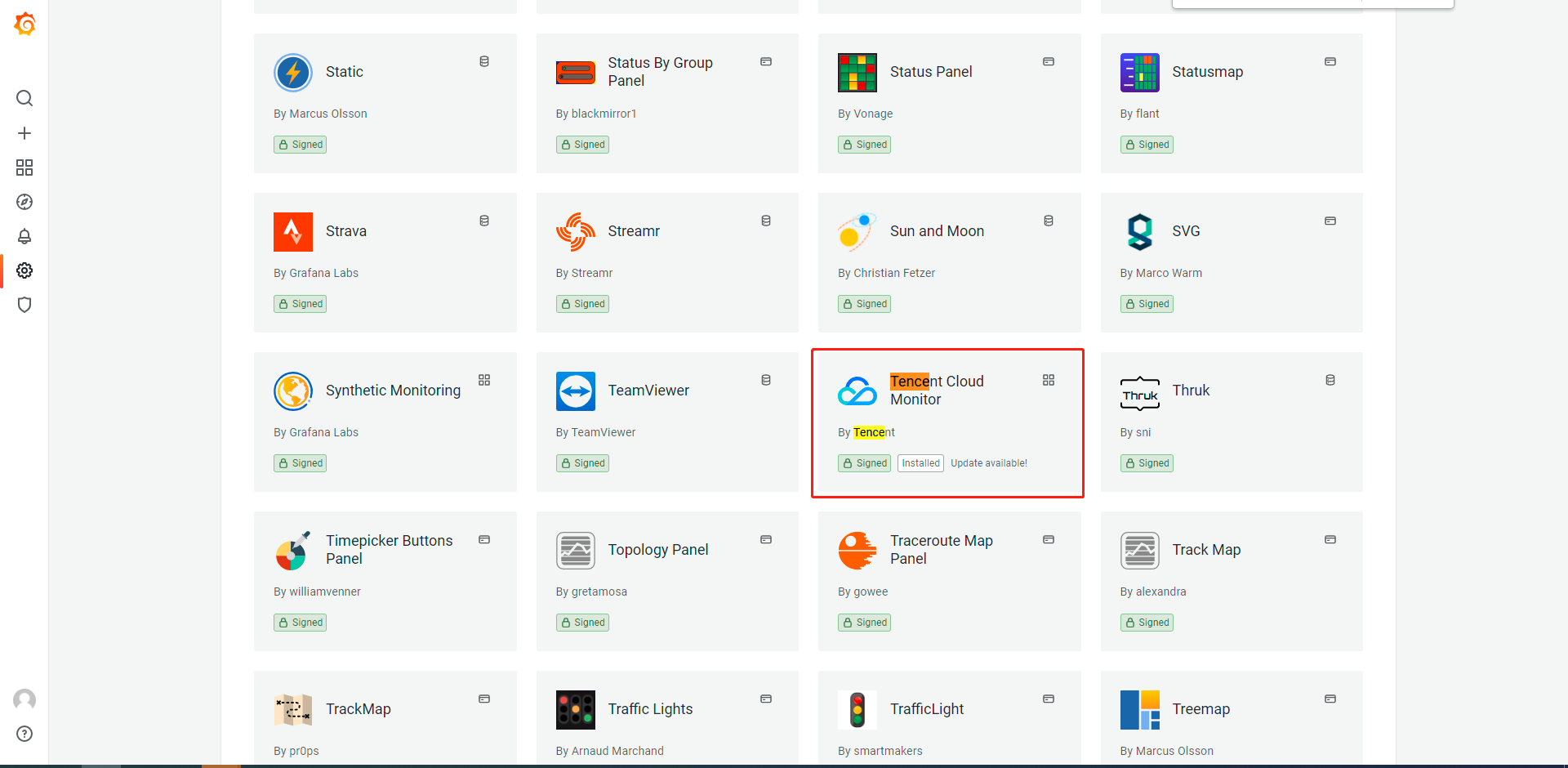
Task: Click the Grafana logo in sidebar
Action: coord(24,25)
